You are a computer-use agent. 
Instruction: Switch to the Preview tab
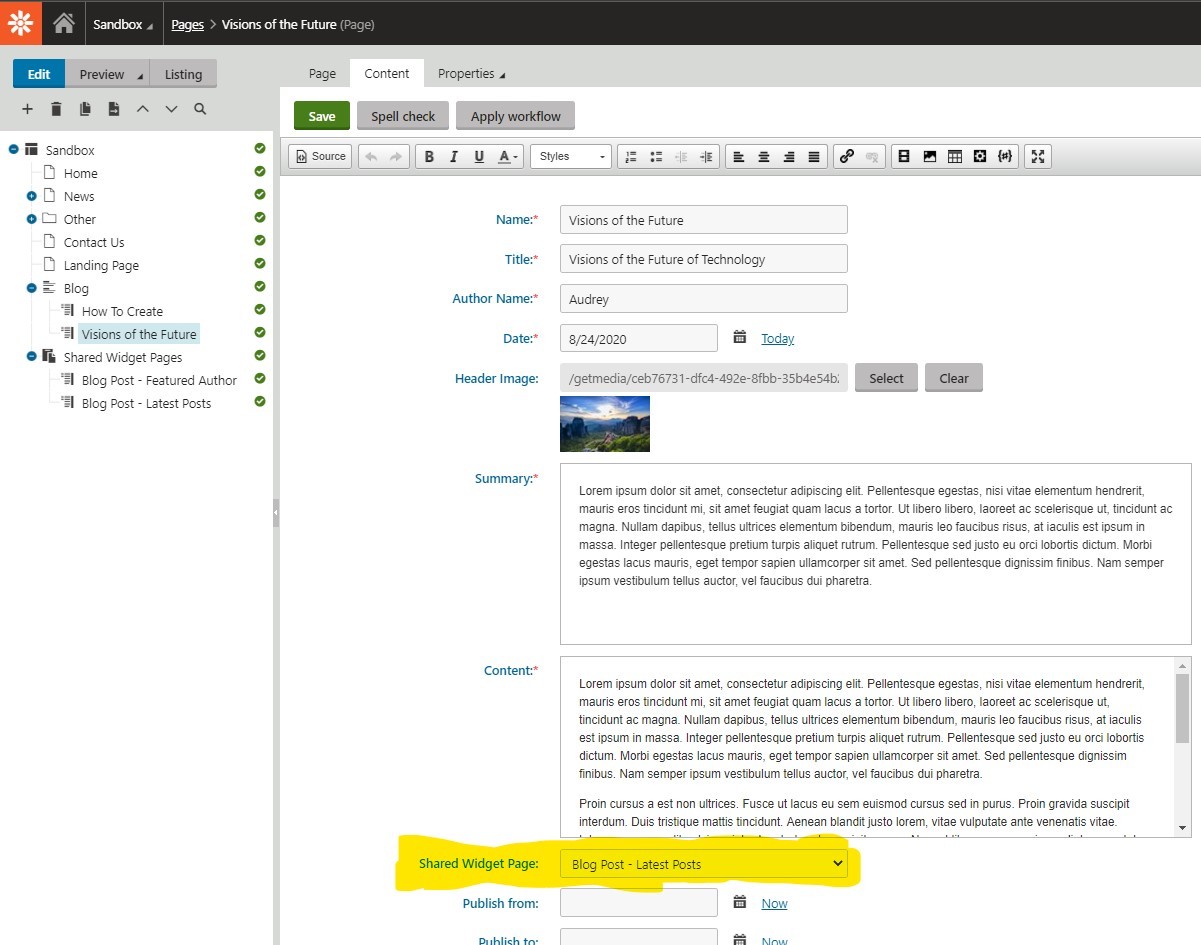coord(102,74)
